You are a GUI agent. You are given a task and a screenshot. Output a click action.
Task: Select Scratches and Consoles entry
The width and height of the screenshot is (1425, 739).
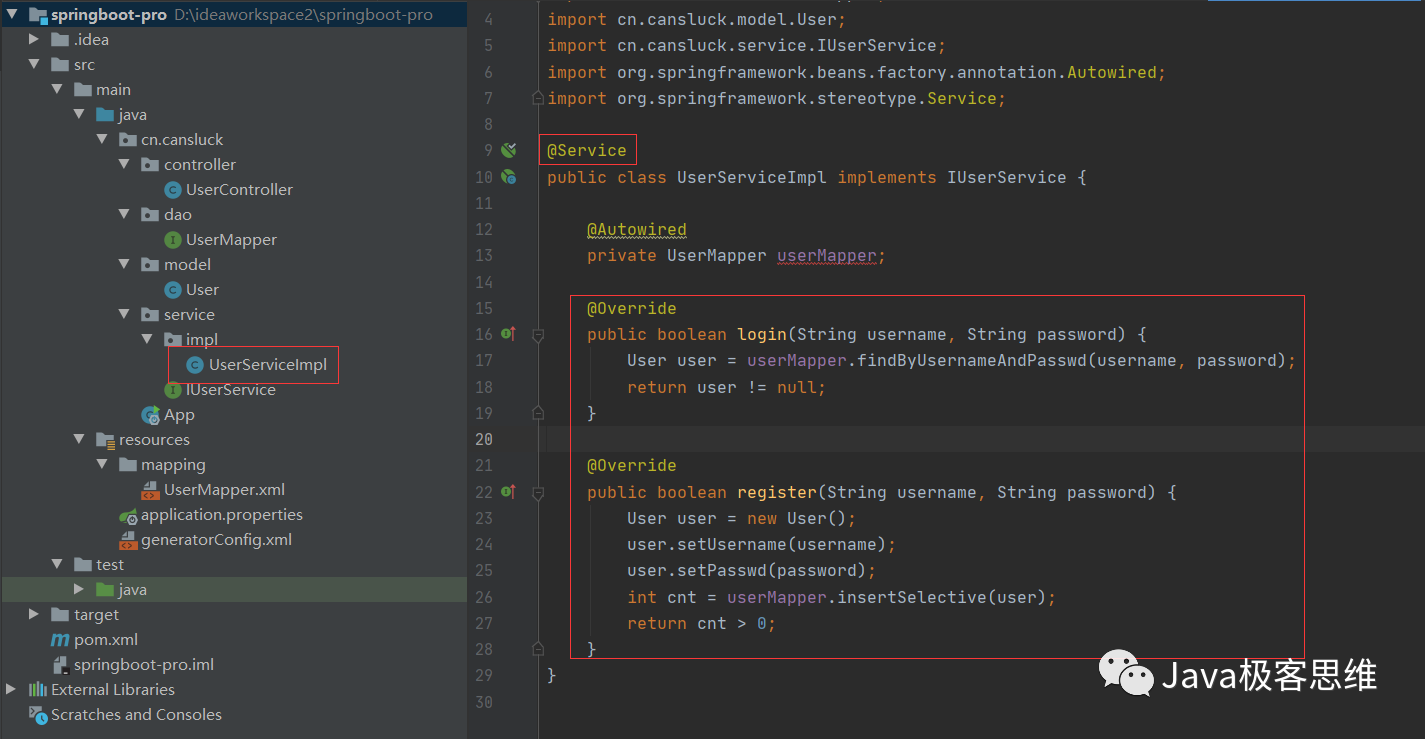pos(136,715)
